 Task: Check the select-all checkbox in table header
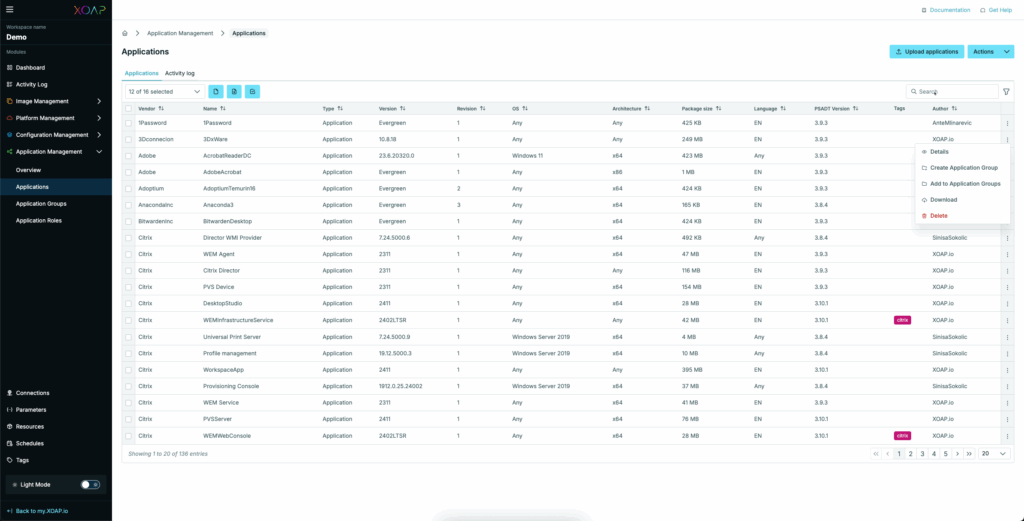(129, 108)
